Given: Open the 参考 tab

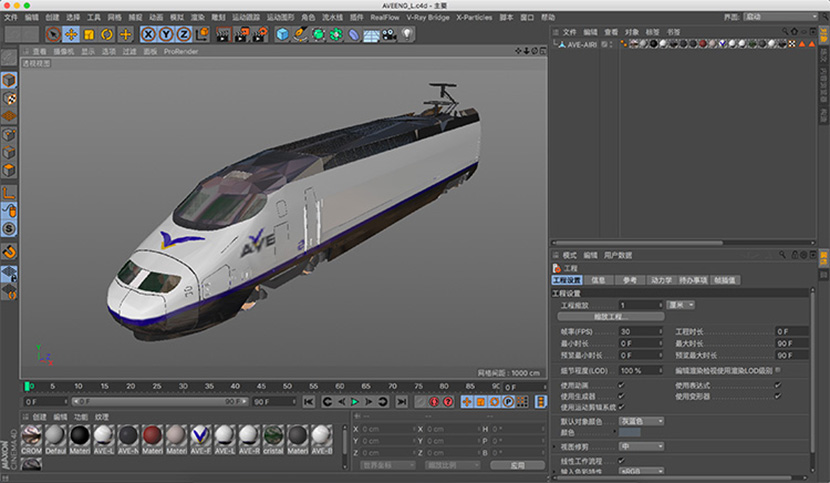Looking at the screenshot, I should pyautogui.click(x=630, y=280).
